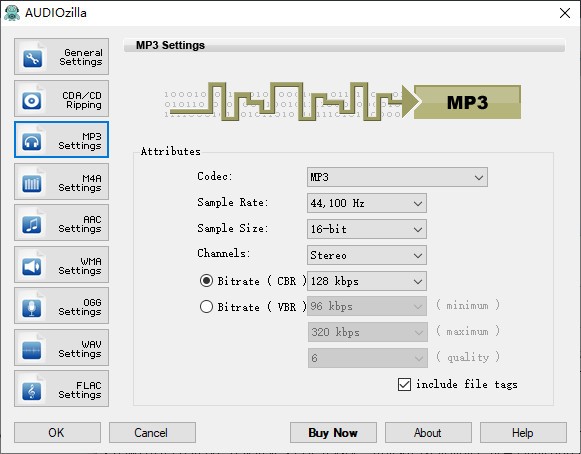Click the General Settings wrench icon
Screen dimensions: 581x454
click(32, 59)
